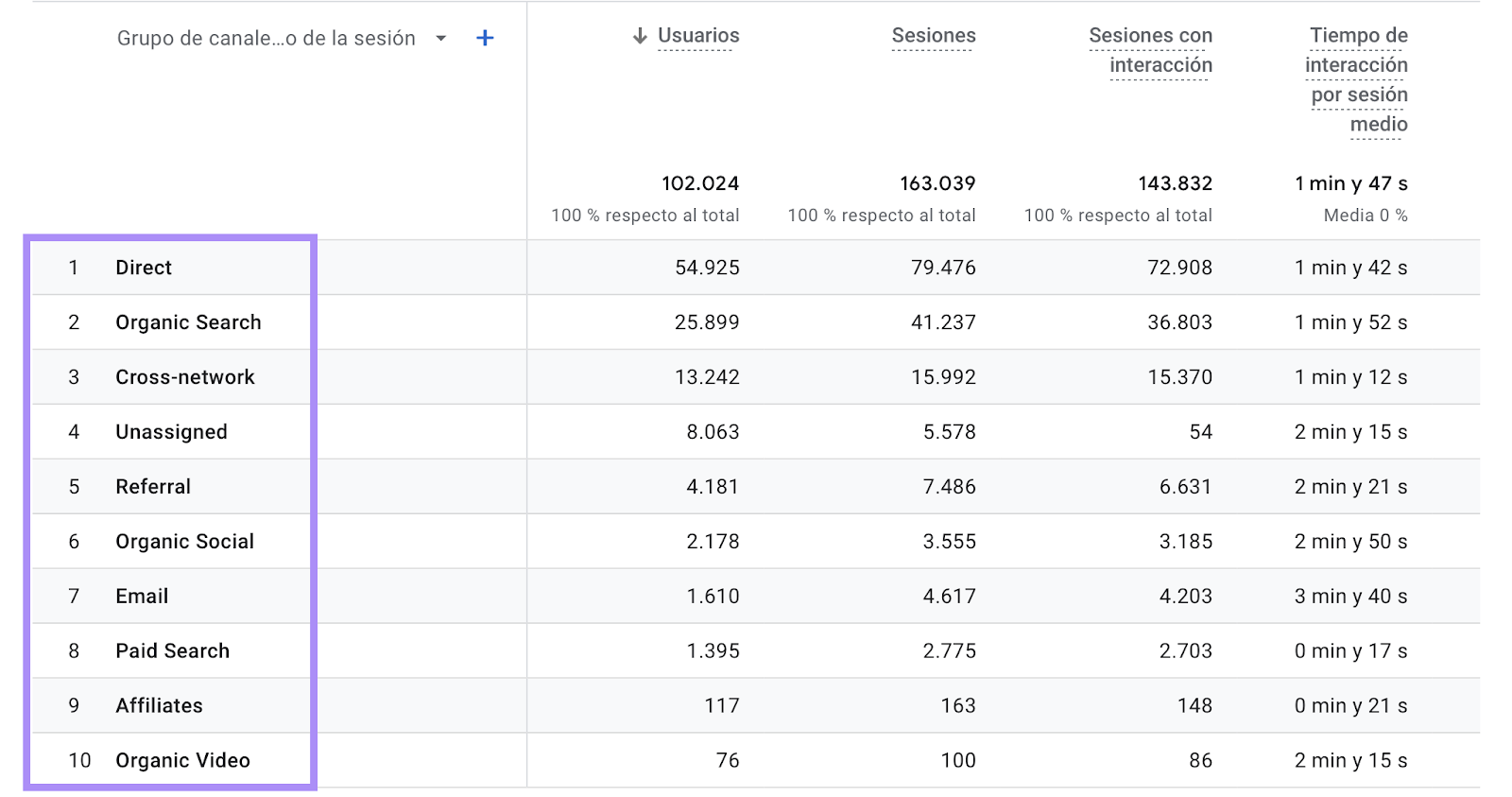1512x797 pixels.
Task: Open the secondary dimension picker with the plus icon
Action: [484, 37]
